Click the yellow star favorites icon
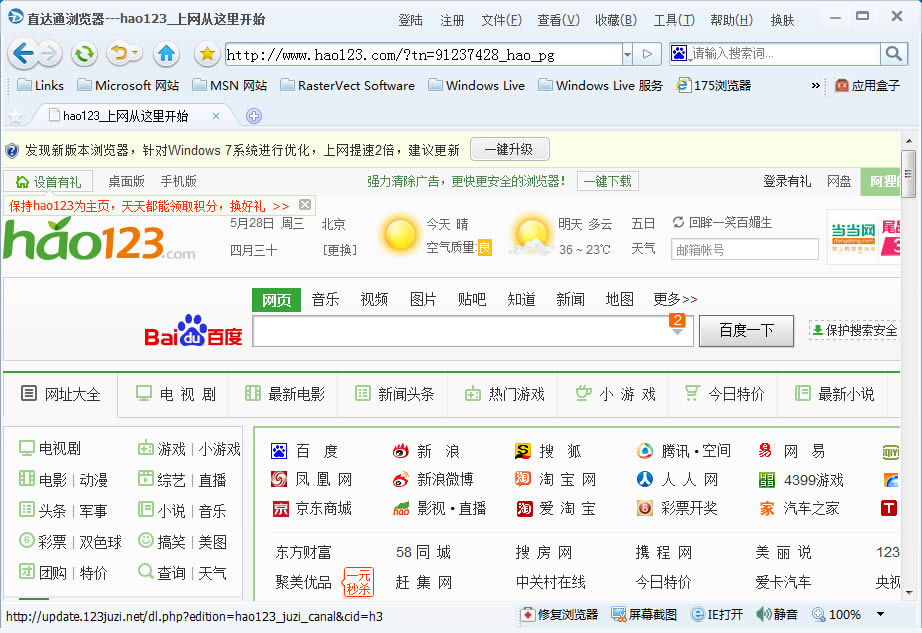The image size is (922, 633). coord(206,54)
